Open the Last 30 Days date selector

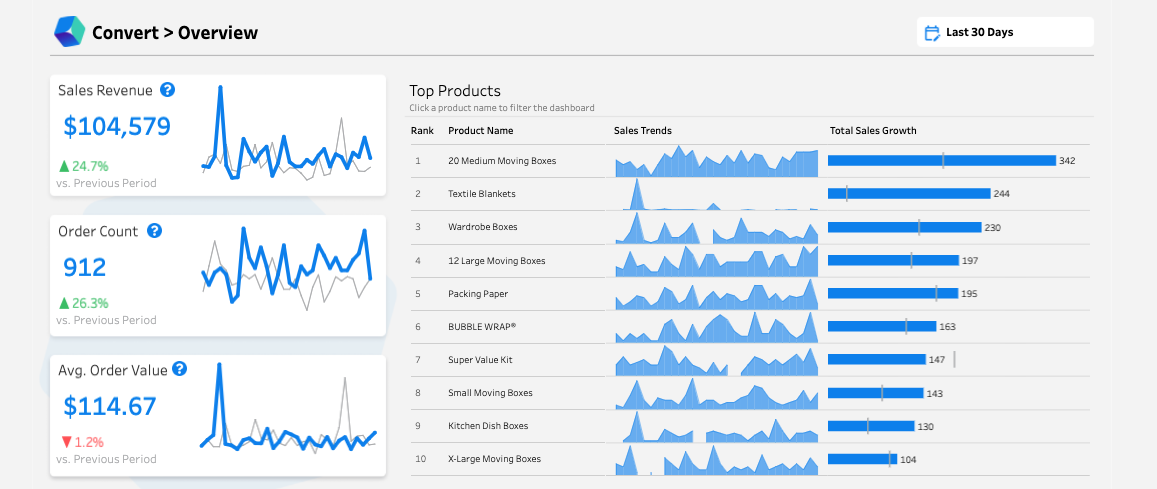coord(1005,32)
